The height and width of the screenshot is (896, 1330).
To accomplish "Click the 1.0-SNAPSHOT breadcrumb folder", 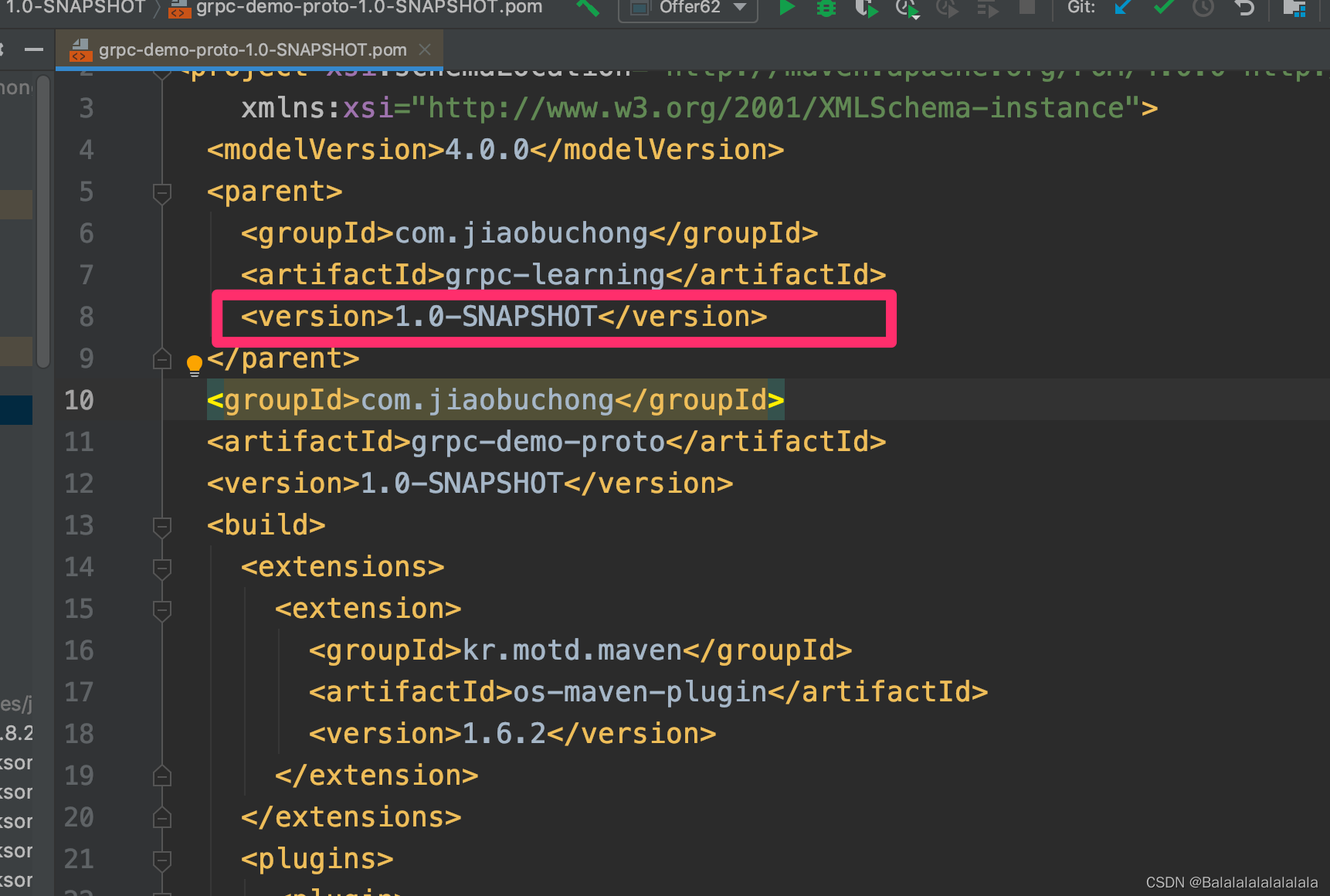I will pos(75,8).
